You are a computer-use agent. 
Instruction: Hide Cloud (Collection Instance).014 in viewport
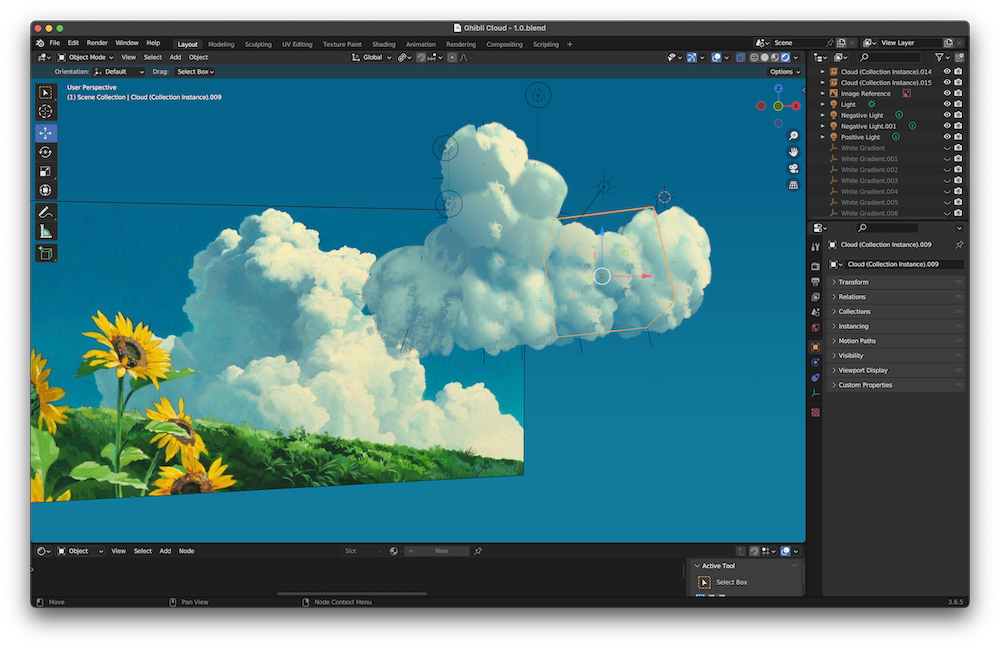click(947, 71)
